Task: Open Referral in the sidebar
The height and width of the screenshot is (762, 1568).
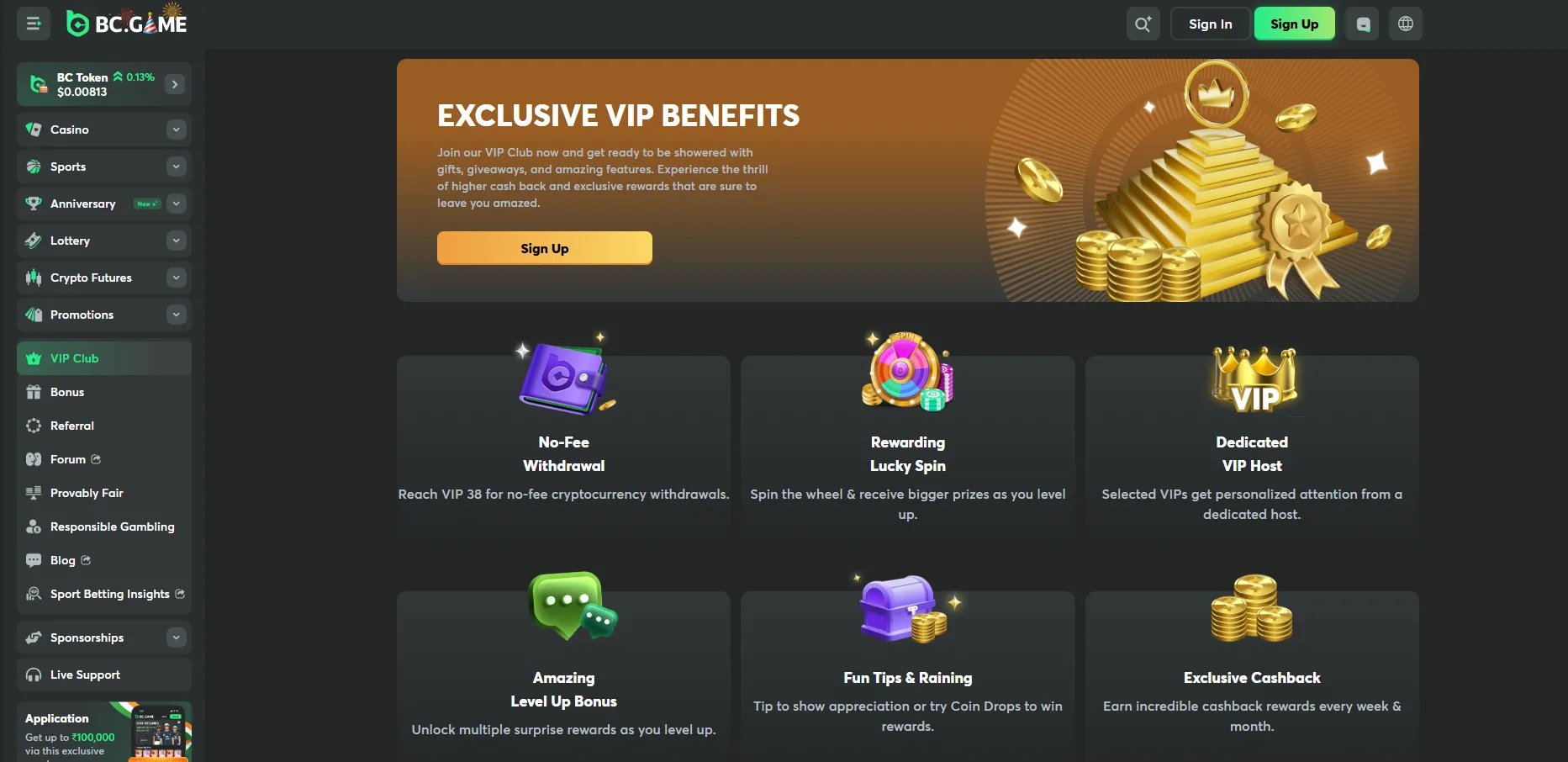Action: tap(72, 426)
